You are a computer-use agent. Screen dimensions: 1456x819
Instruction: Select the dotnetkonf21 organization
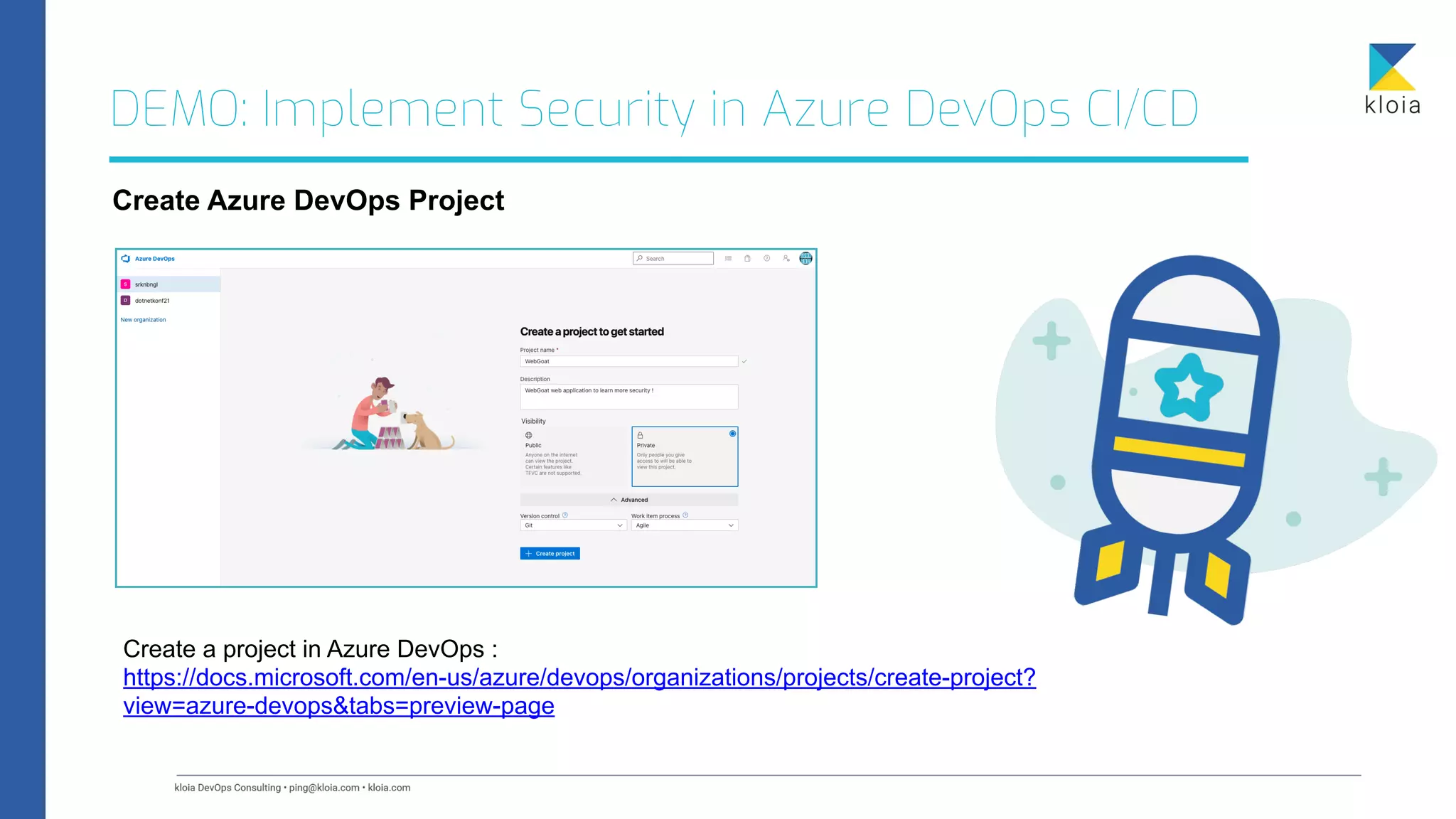click(x=168, y=301)
